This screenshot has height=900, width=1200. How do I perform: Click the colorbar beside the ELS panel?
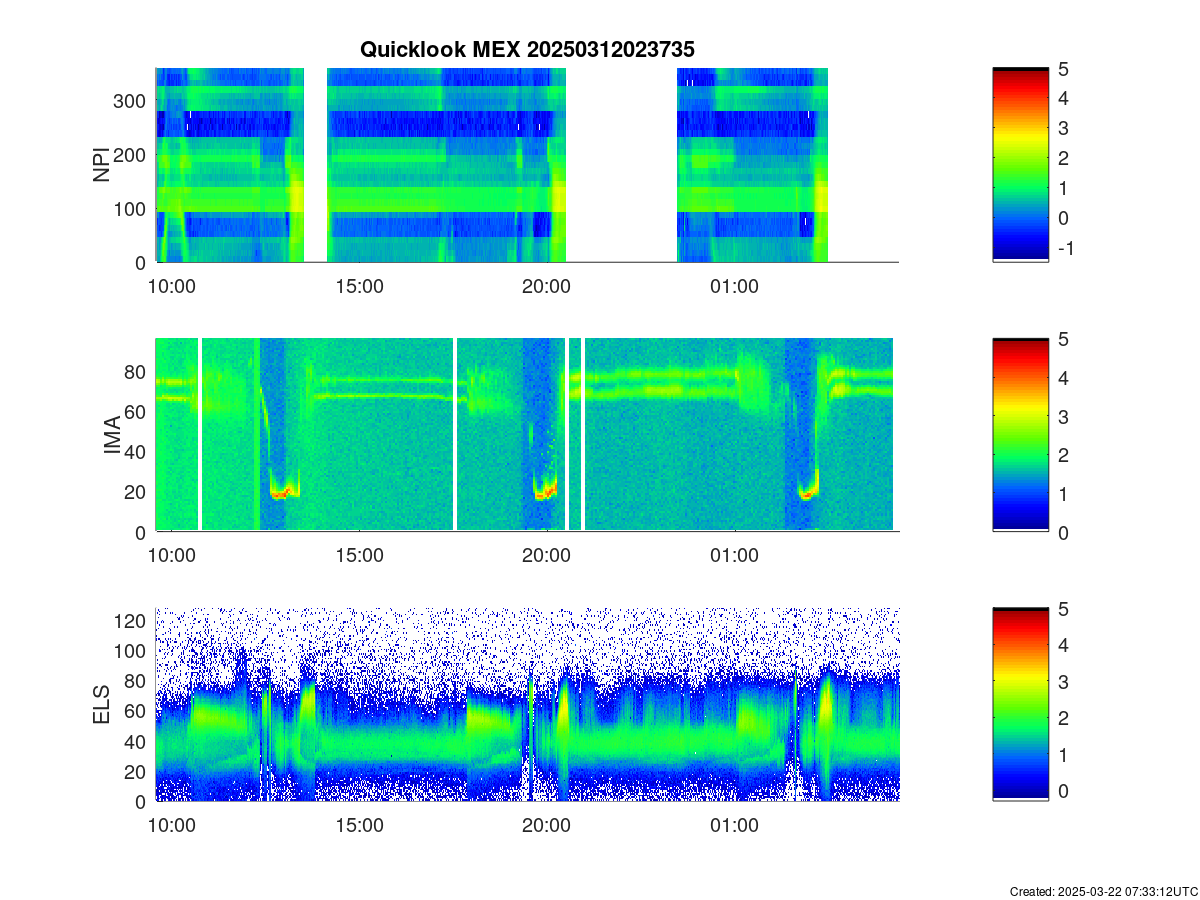(x=1020, y=704)
